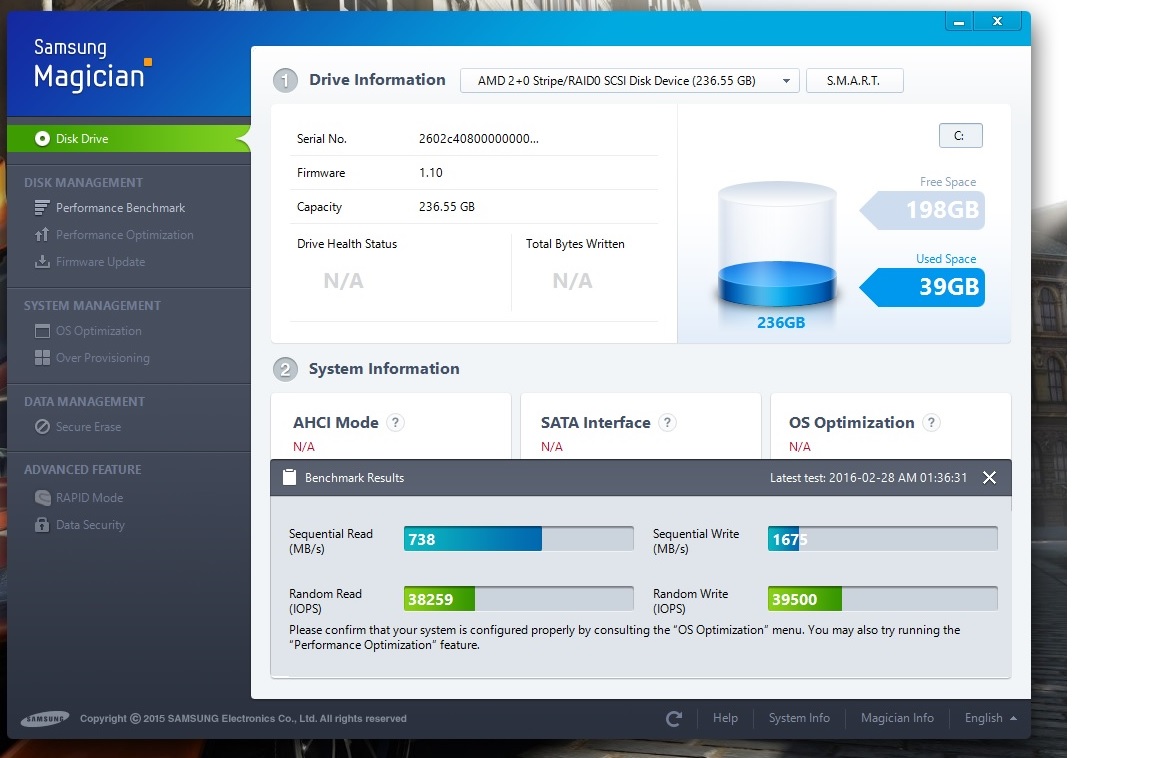The image size is (1152, 758).
Task: Click the Sequential Write result bar
Action: tap(882, 538)
